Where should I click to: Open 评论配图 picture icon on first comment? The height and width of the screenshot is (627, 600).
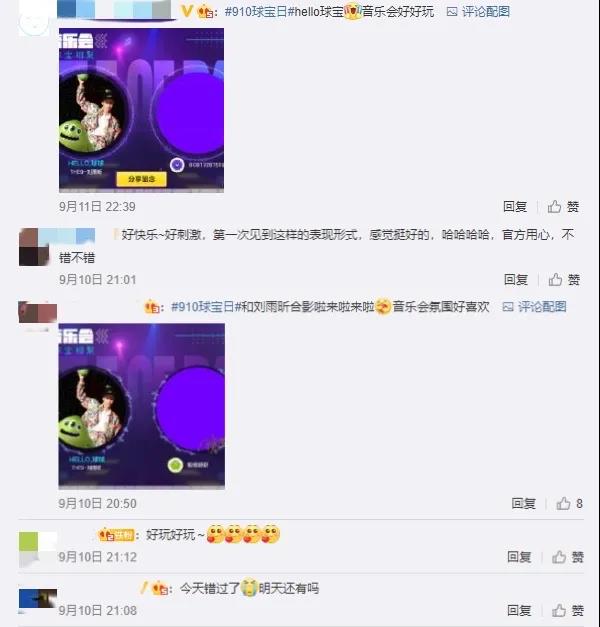(x=452, y=12)
